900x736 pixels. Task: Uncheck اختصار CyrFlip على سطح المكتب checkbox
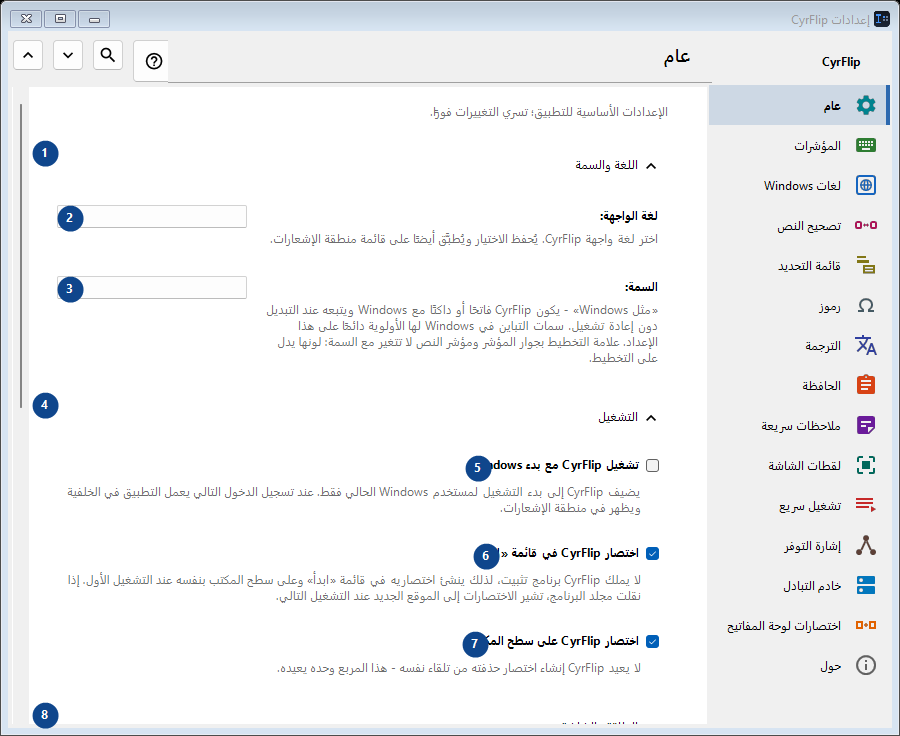tap(652, 641)
